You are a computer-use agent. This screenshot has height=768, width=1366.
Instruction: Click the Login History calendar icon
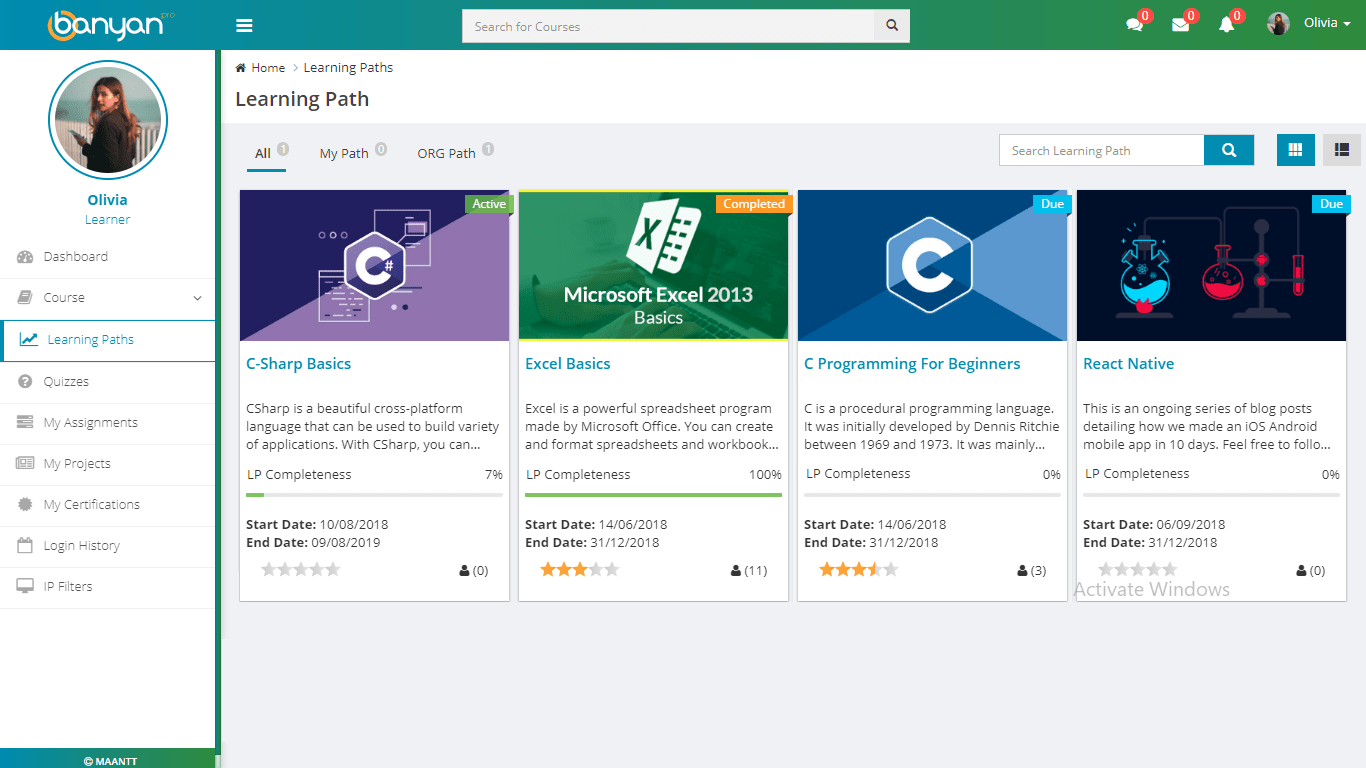[25, 546]
